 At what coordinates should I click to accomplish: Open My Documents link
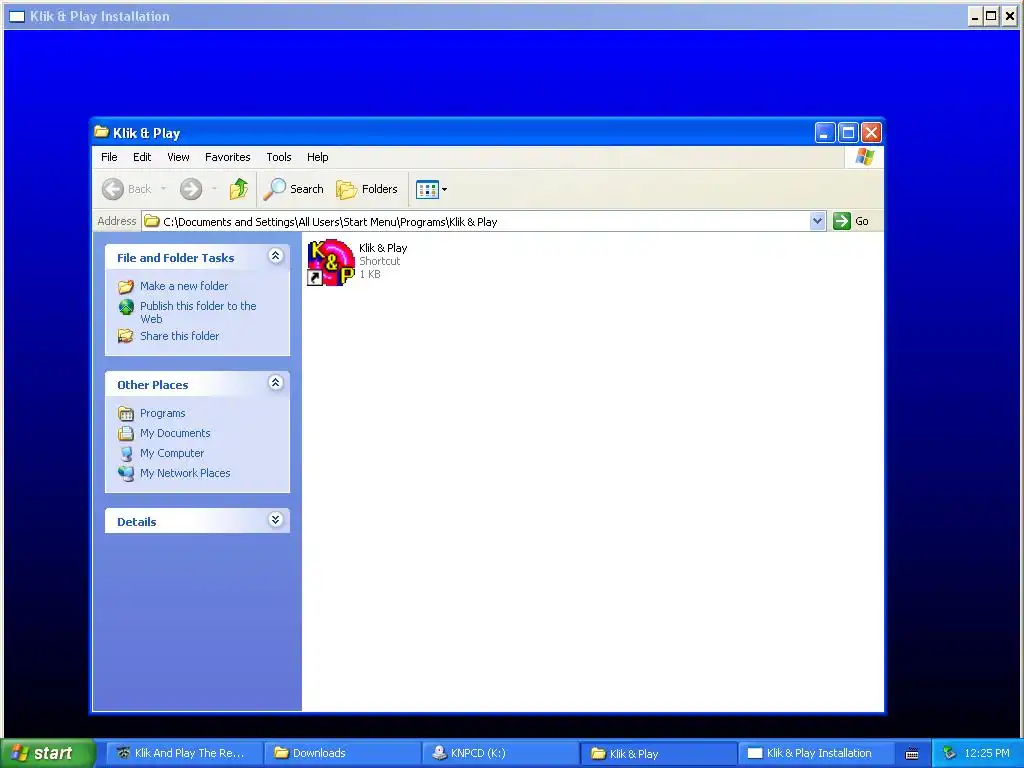[175, 433]
